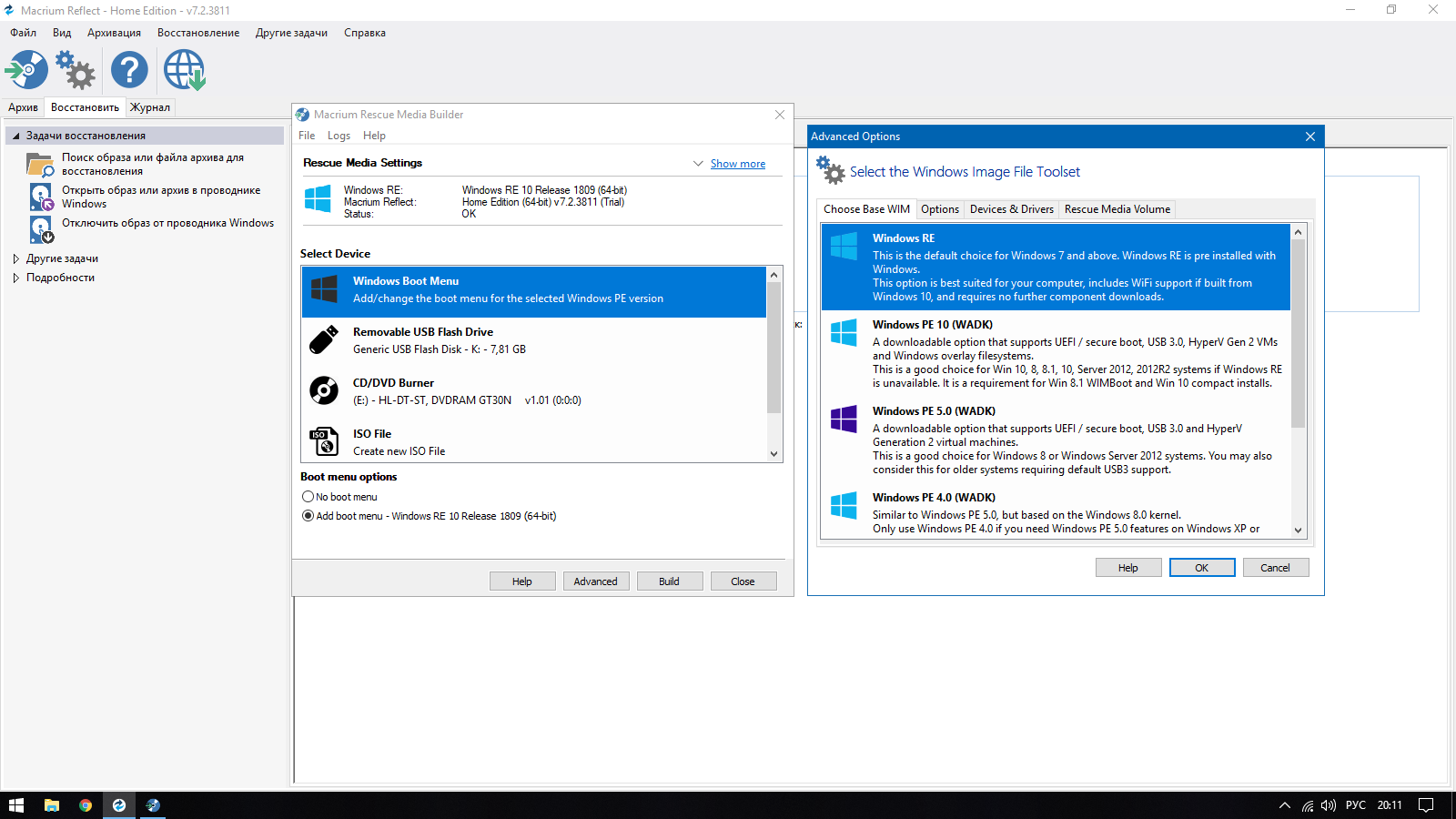
Task: Select Windows PE 5.0 (WADK) base image
Action: (1056, 440)
